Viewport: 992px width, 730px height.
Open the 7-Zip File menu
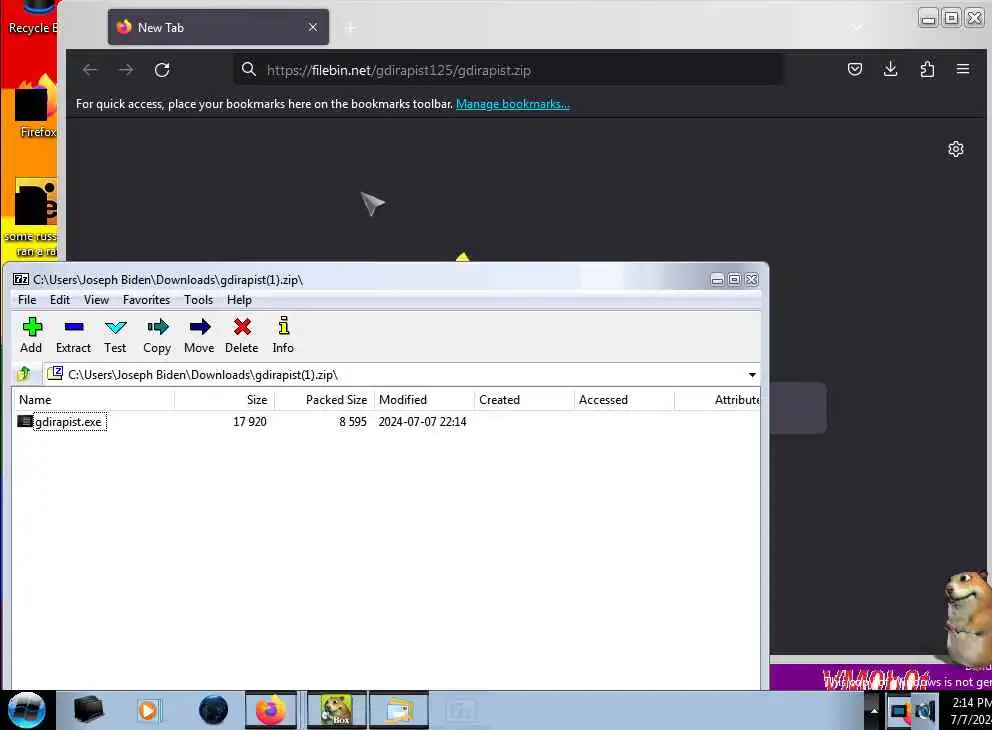coord(27,300)
